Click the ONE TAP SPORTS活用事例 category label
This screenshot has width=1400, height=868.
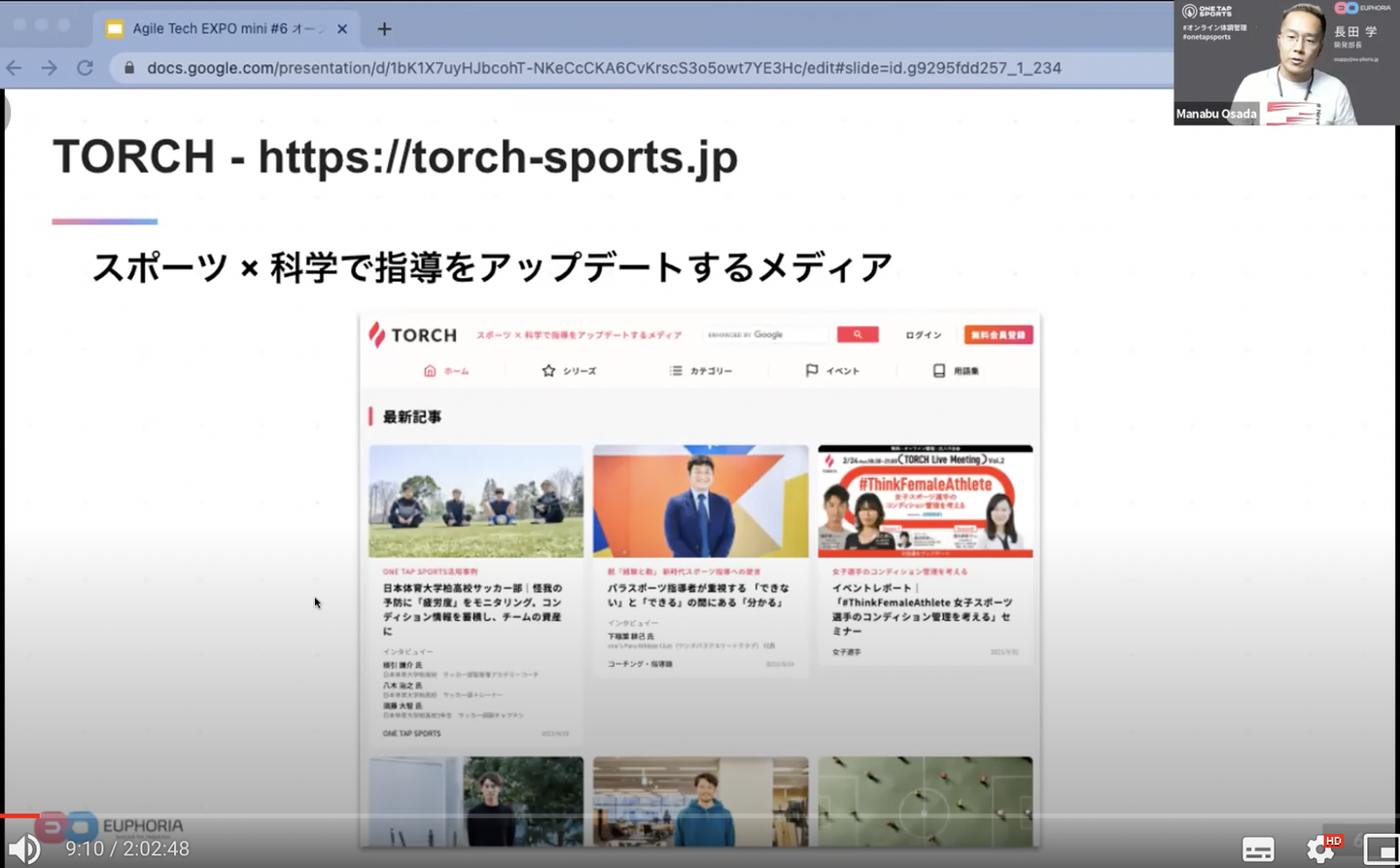(x=430, y=572)
